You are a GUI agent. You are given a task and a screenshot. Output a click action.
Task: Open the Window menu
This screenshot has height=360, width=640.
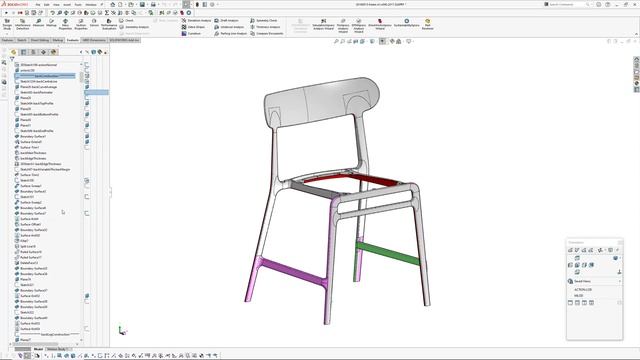point(91,4)
